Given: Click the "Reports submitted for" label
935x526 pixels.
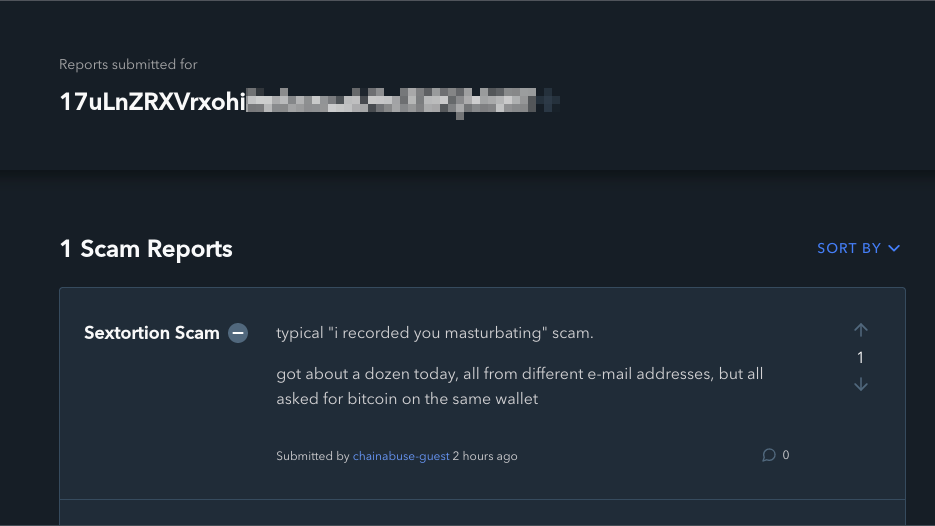Looking at the screenshot, I should (x=128, y=65).
